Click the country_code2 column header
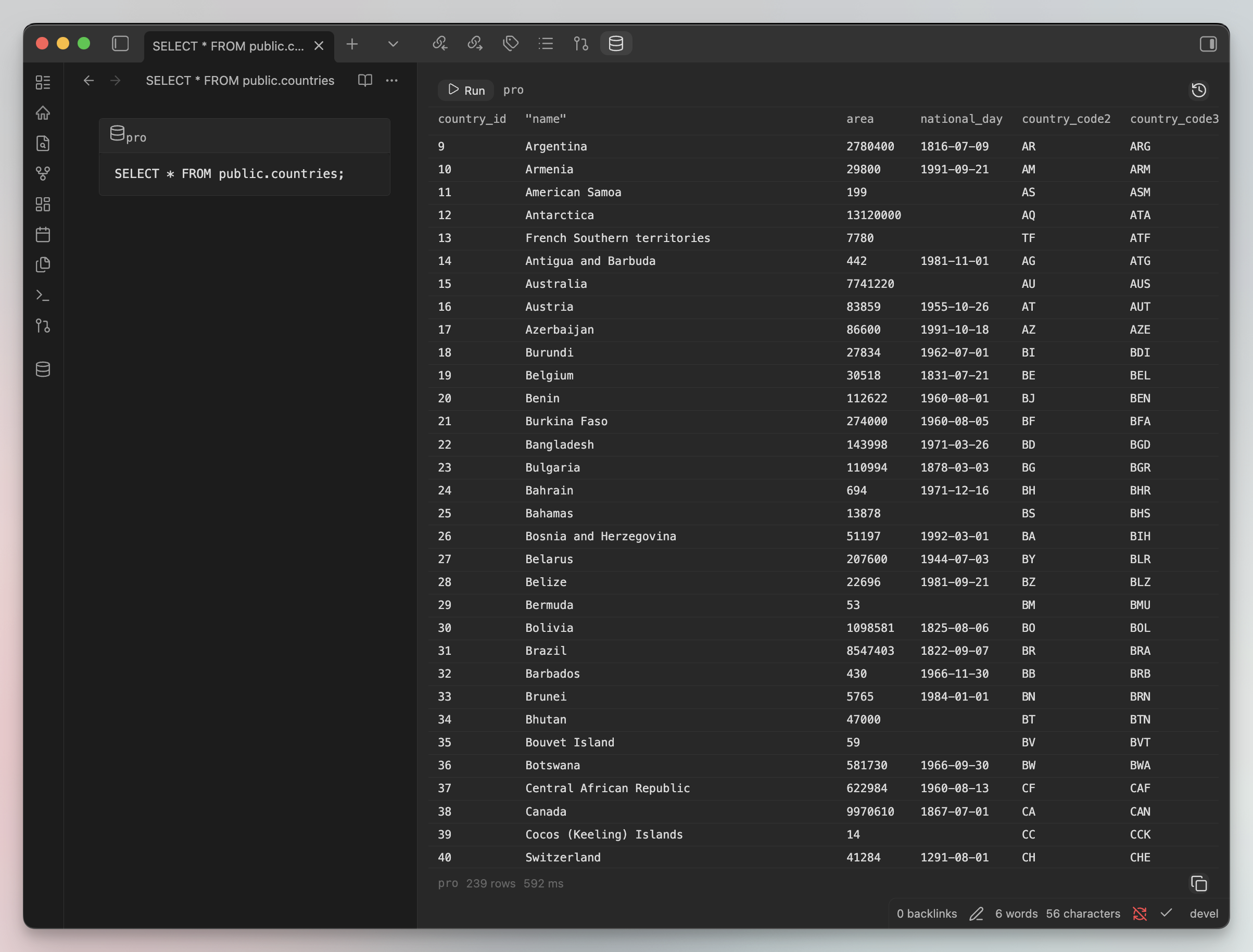Screen dimensions: 1253x952 1066,119
